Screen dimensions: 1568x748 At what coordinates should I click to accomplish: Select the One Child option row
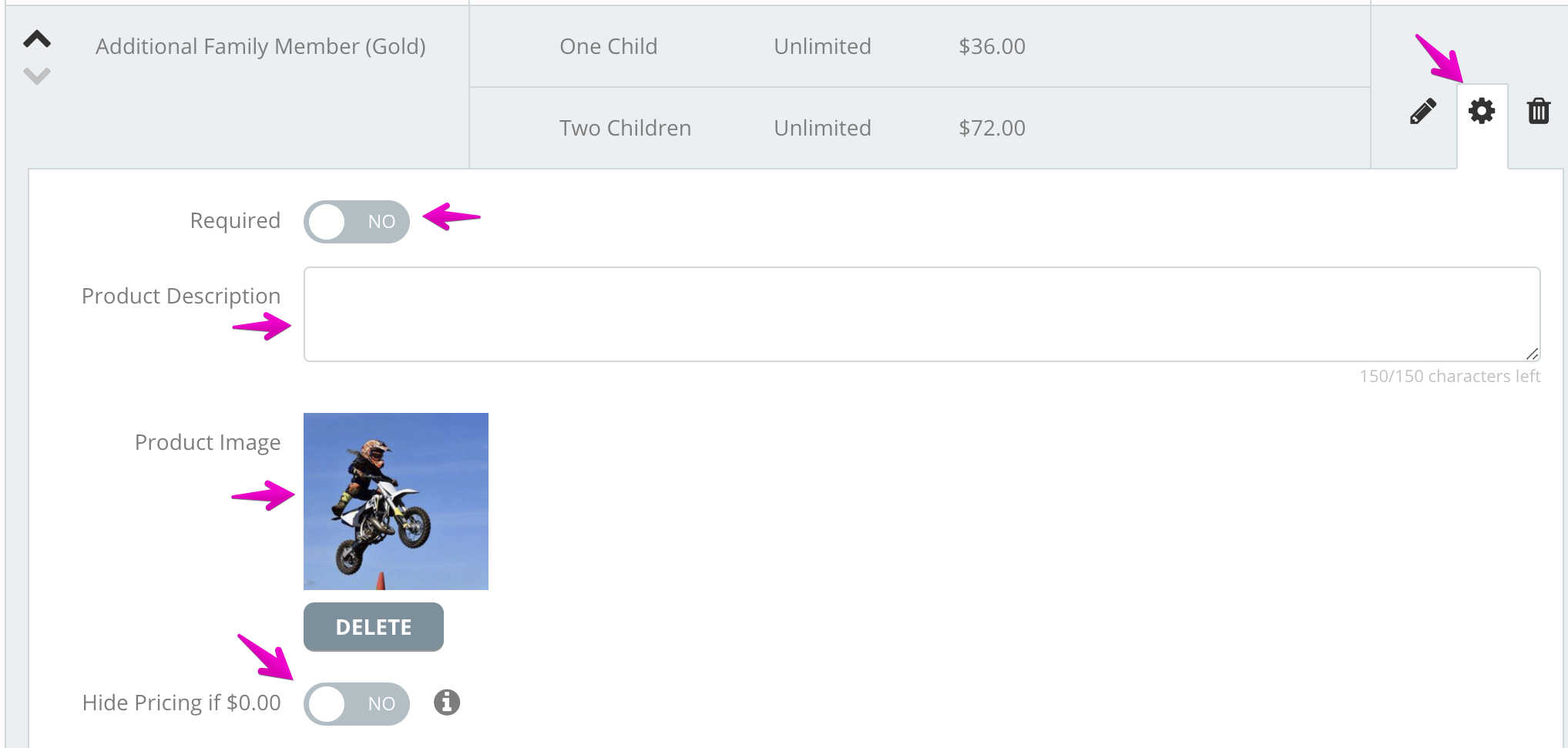920,46
